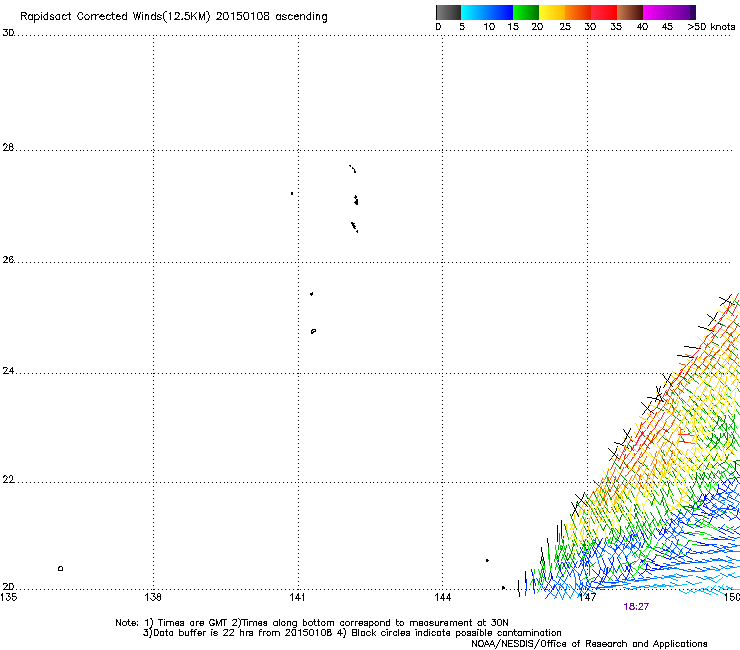The width and height of the screenshot is (740, 650).
Task: Click the yellow 20-25 knots color band
Action: [552, 12]
